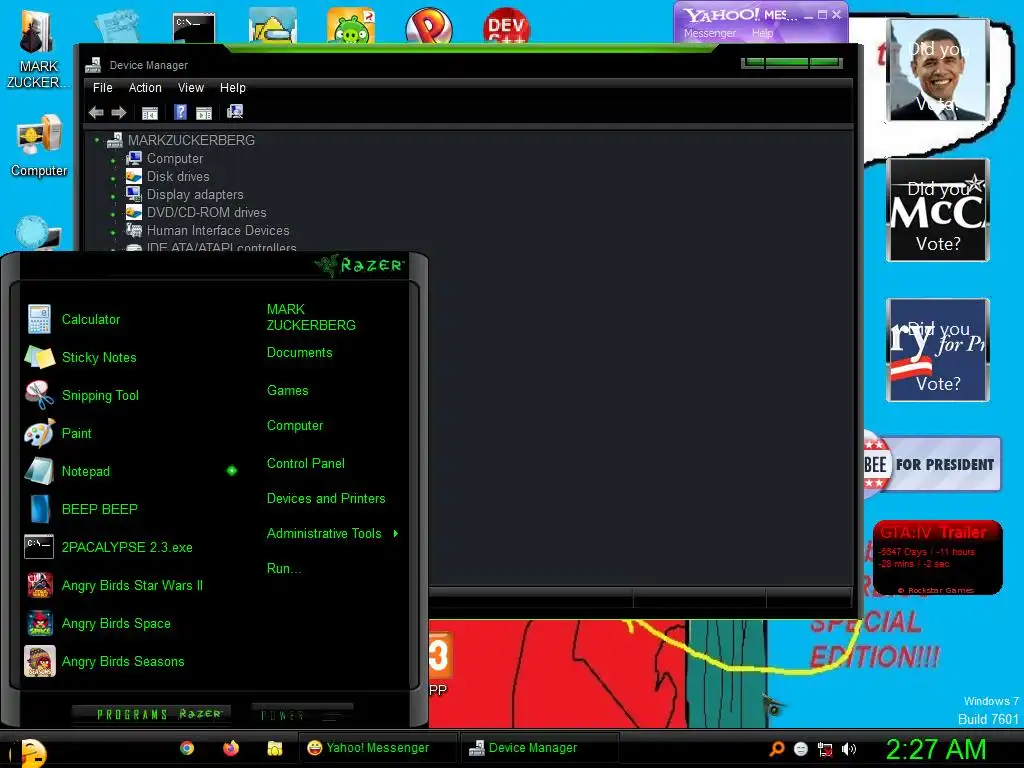Open Firefox icon in the taskbar
Viewport: 1024px width, 768px height.
coord(231,748)
